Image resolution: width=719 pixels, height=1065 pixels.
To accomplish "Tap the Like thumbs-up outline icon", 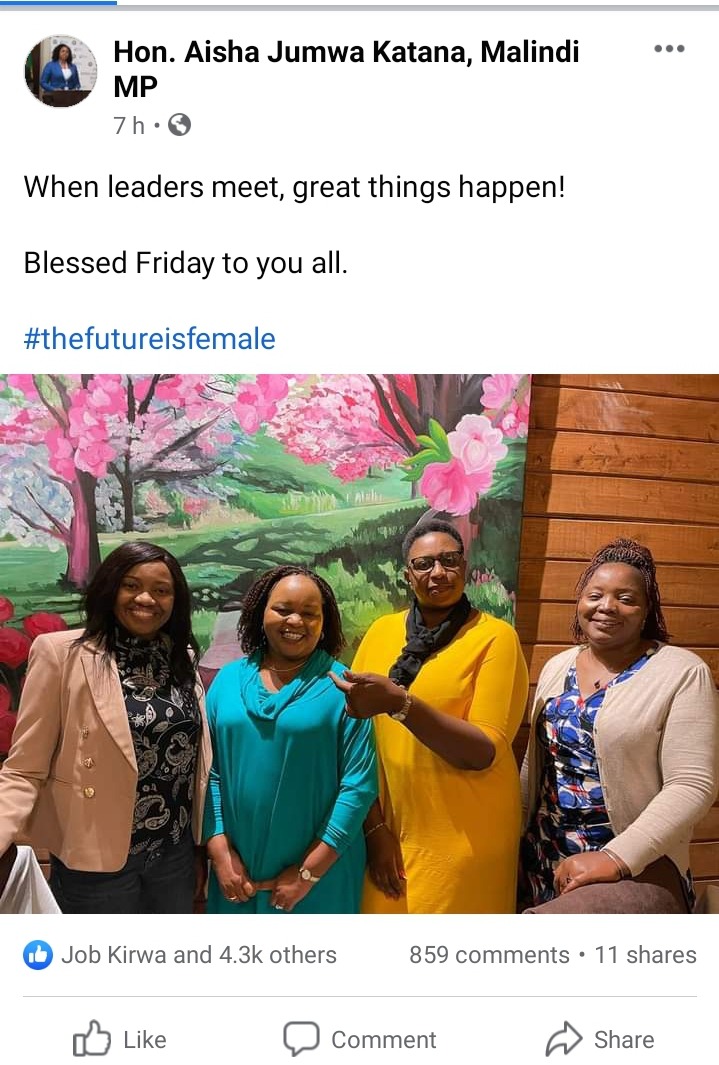I will click(x=91, y=1039).
